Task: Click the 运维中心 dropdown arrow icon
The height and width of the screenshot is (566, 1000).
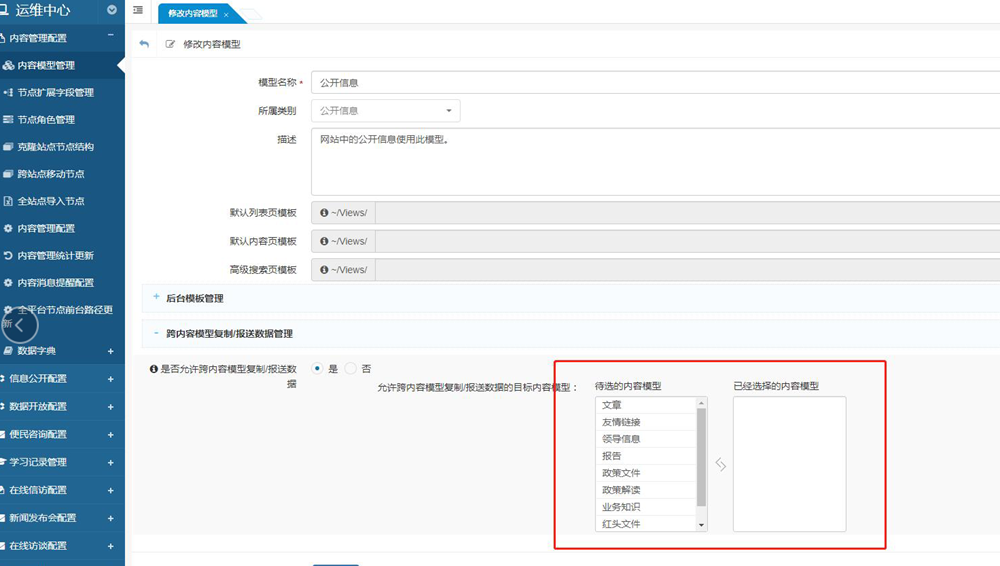Action: [111, 10]
